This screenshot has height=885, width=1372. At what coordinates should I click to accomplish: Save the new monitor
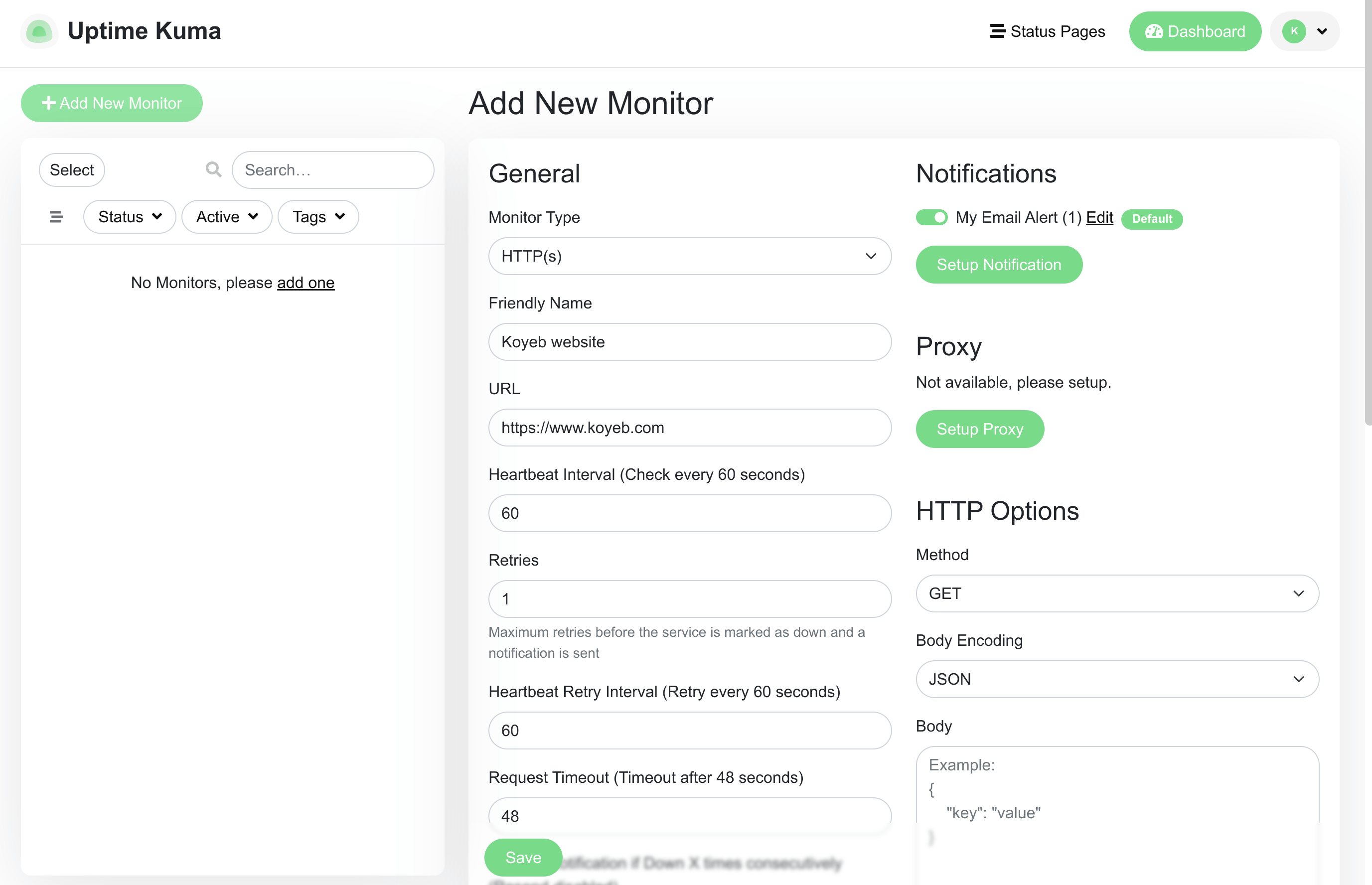(522, 857)
